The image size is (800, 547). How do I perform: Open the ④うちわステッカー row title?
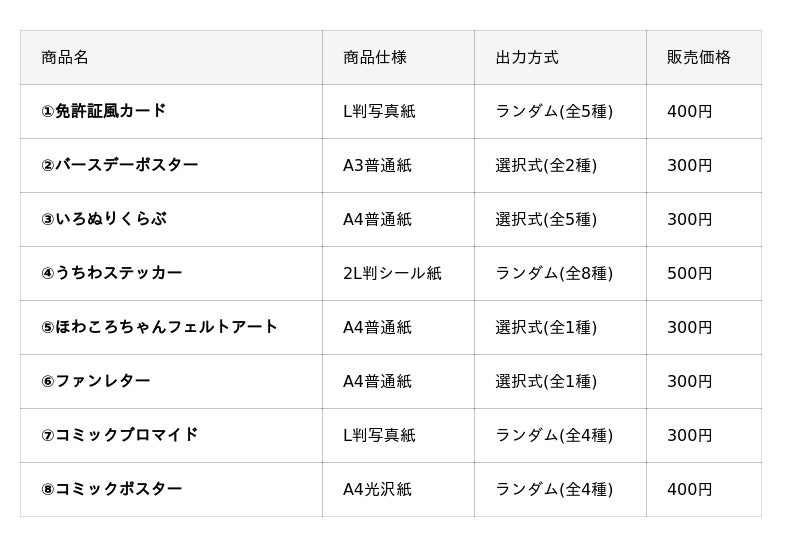tap(111, 273)
